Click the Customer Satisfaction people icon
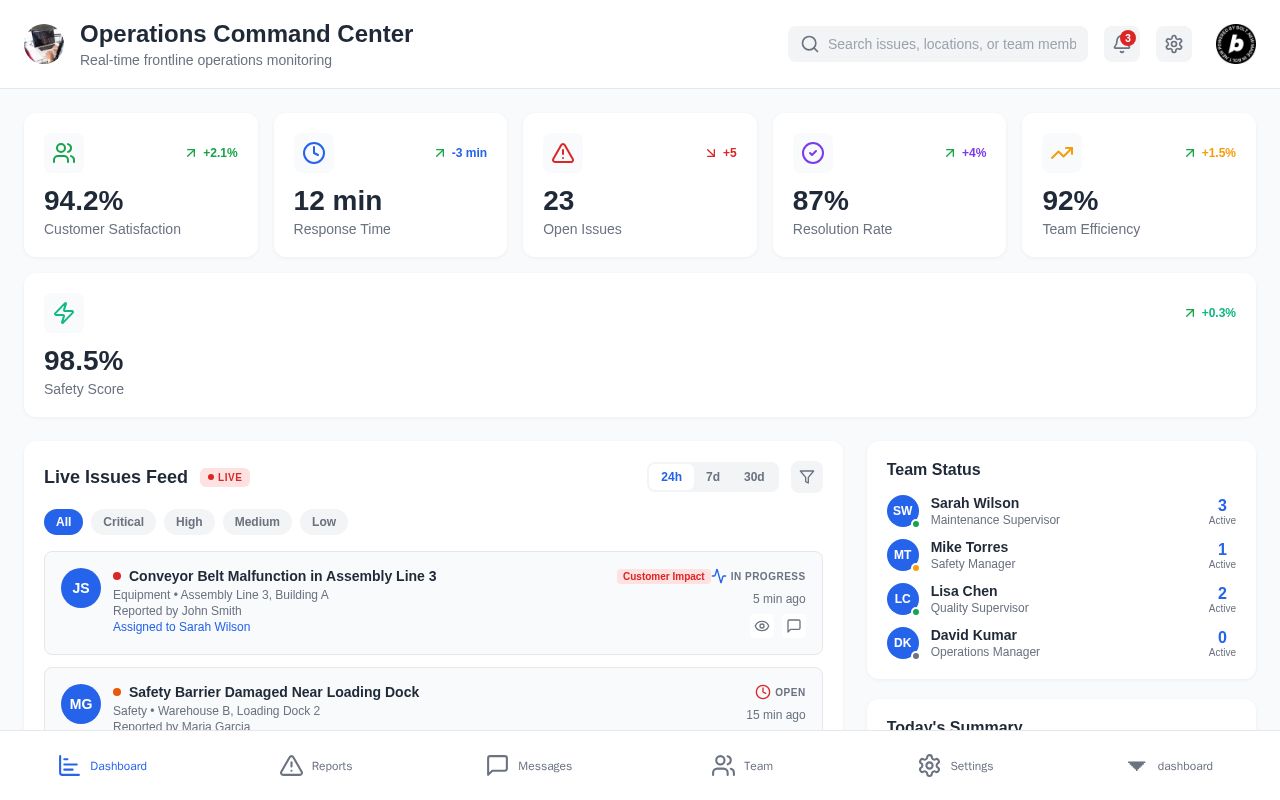 pyautogui.click(x=64, y=153)
